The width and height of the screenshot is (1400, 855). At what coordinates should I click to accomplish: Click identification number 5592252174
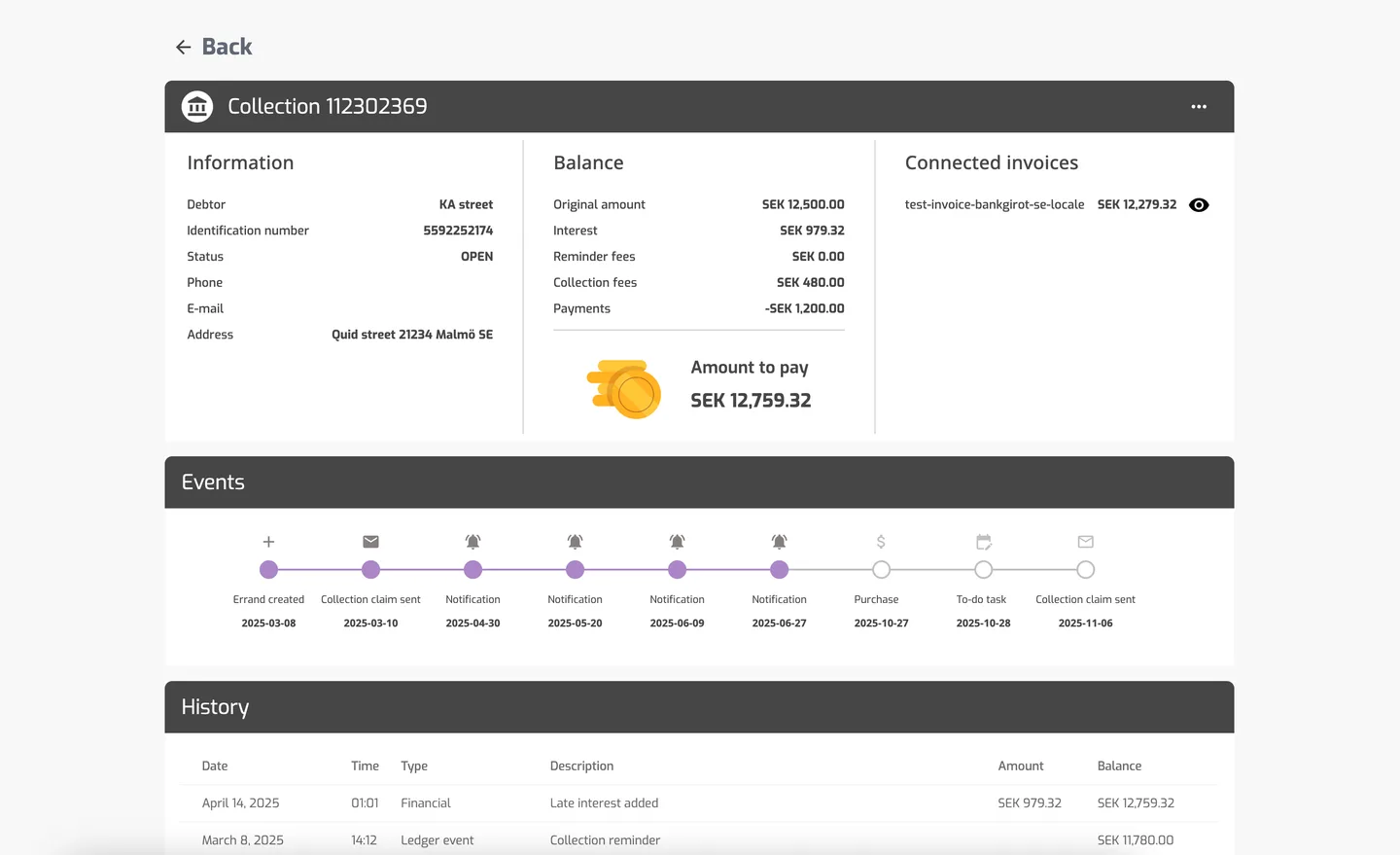[x=458, y=231]
